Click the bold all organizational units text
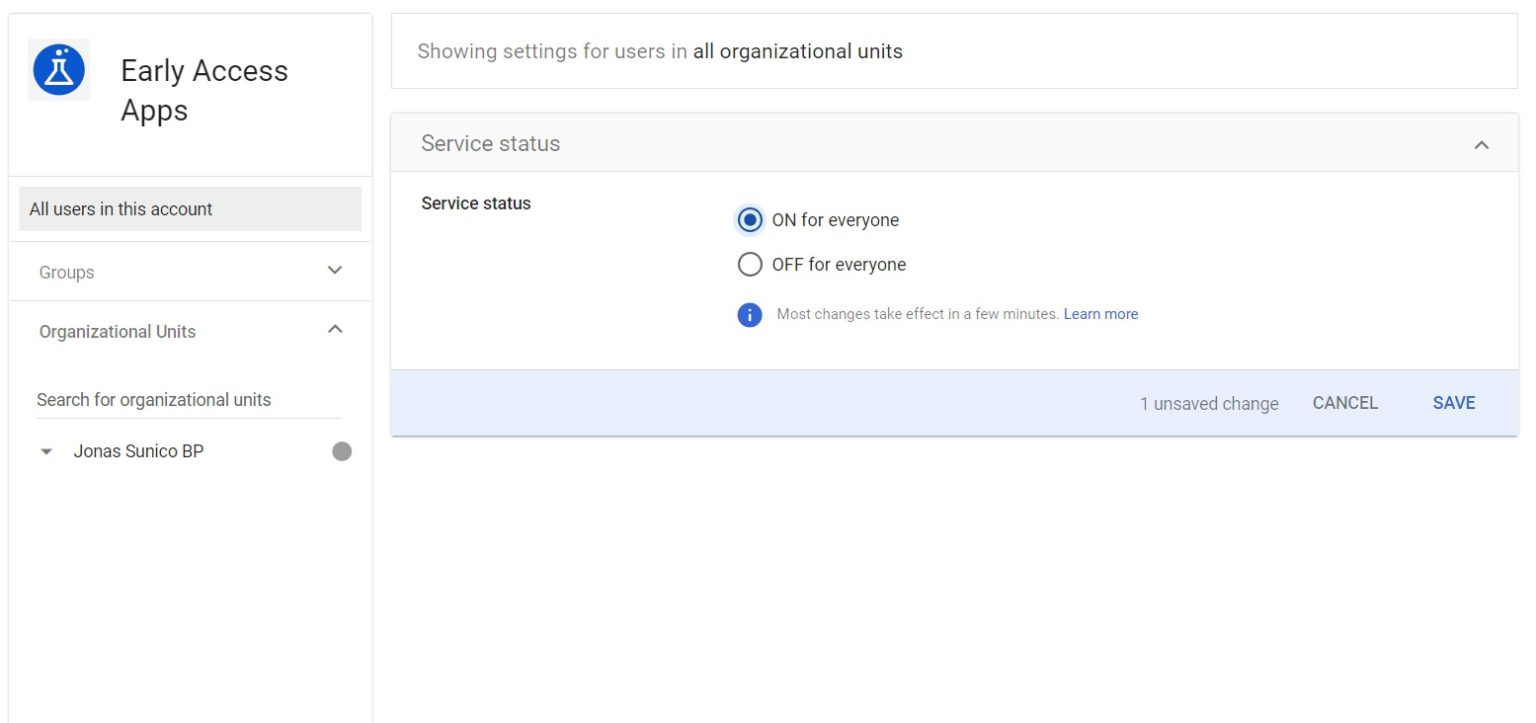The width and height of the screenshot is (1536, 723). pos(798,51)
